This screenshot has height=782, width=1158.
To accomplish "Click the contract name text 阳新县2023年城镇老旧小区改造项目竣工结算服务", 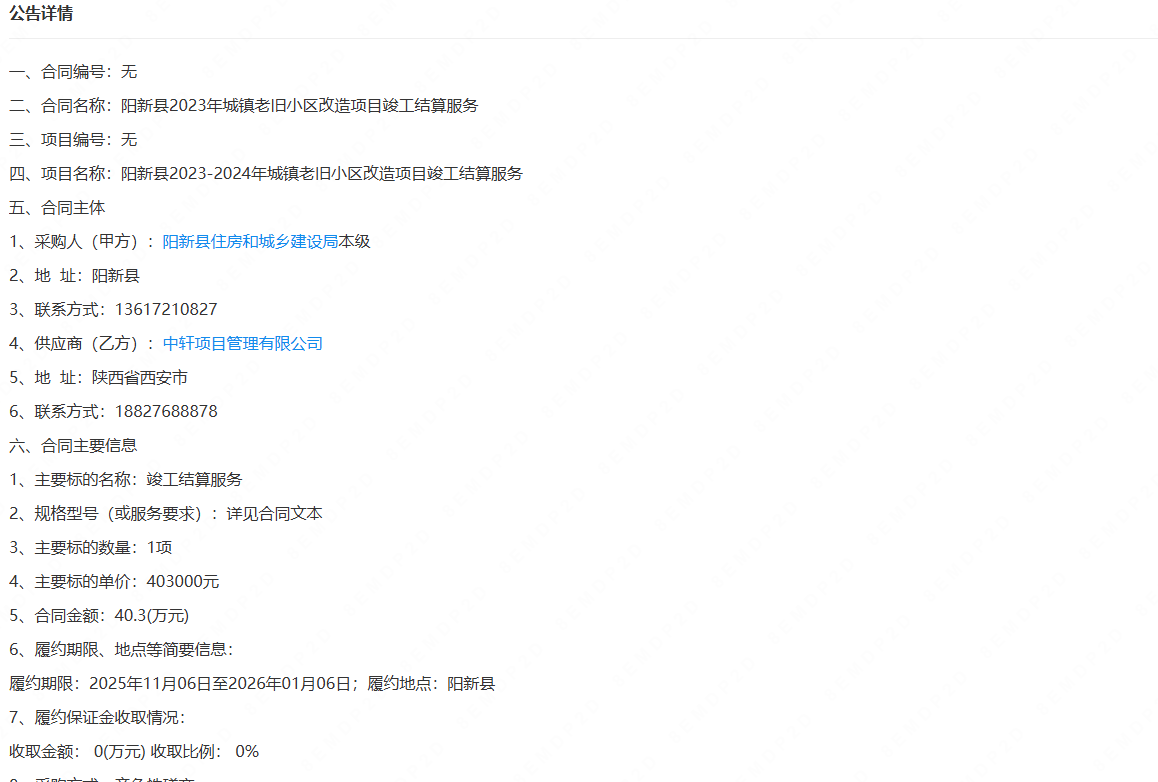I will [299, 106].
